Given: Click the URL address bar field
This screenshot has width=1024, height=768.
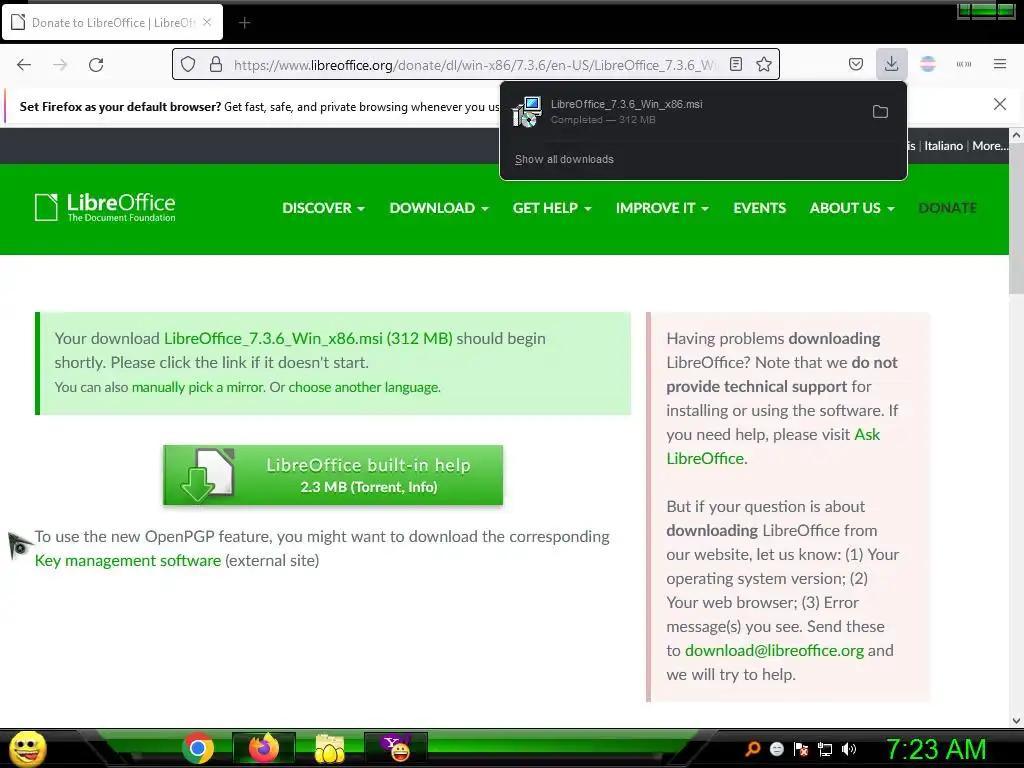Looking at the screenshot, I should [473, 65].
